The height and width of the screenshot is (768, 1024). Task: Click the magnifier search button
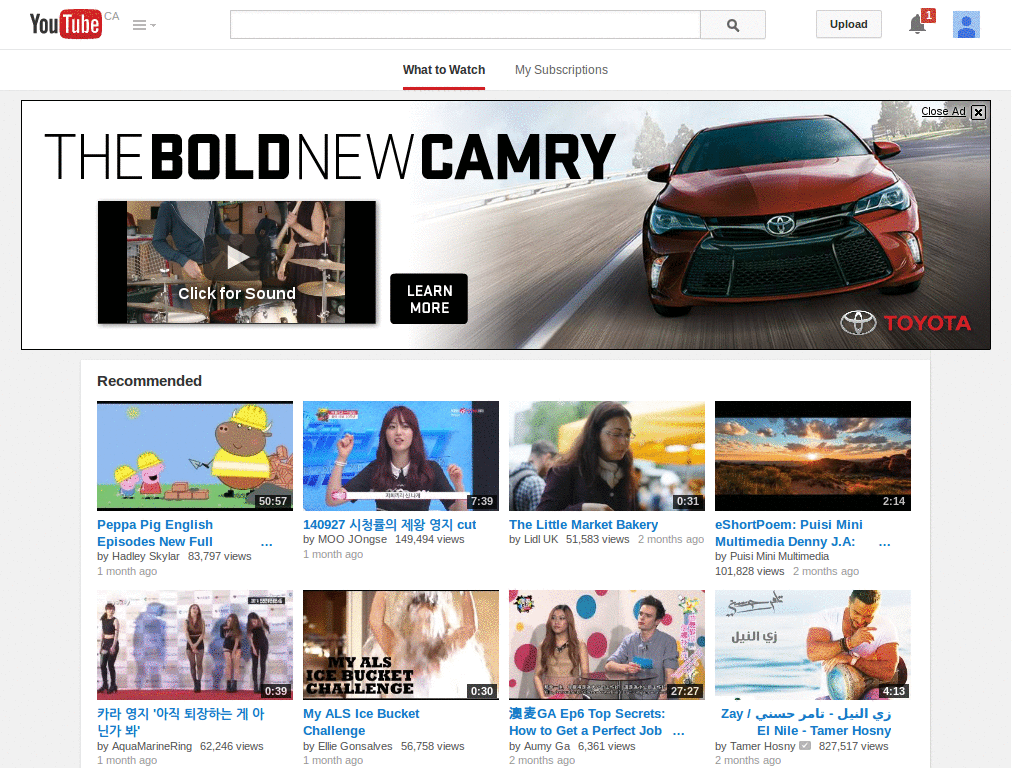pyautogui.click(x=733, y=25)
